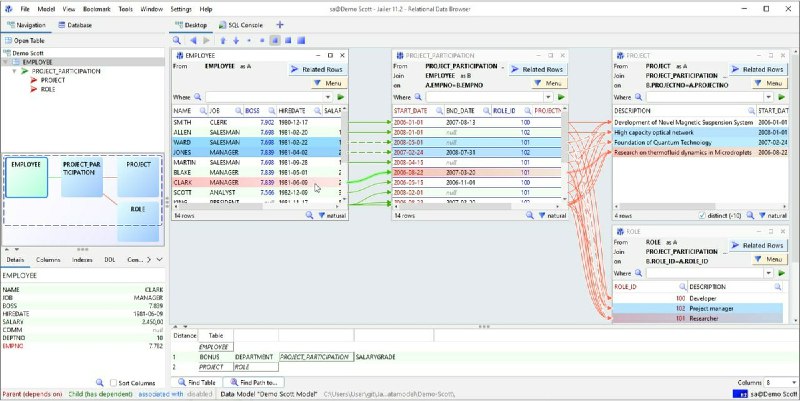The width and height of the screenshot is (800, 401).
Task: Switch to the Columns details tab
Action: click(x=48, y=260)
